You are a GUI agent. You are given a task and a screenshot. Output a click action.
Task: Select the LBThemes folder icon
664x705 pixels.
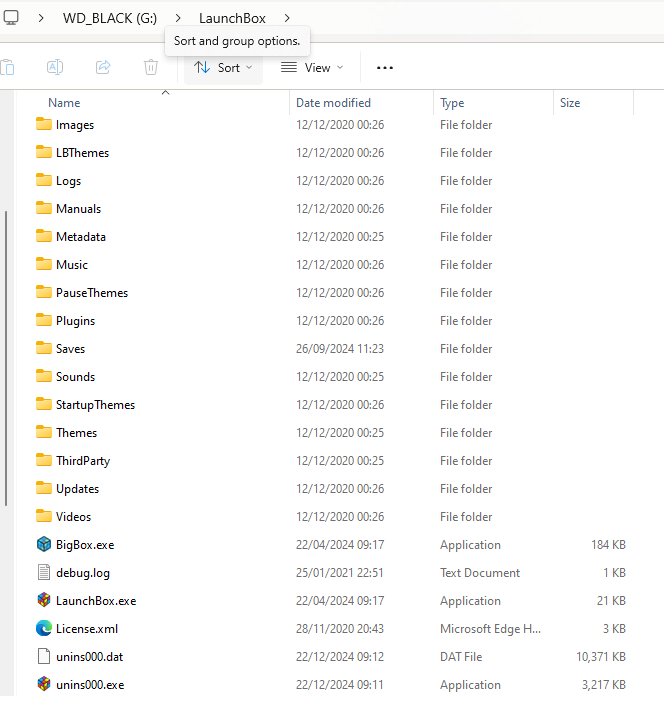pyautogui.click(x=44, y=152)
